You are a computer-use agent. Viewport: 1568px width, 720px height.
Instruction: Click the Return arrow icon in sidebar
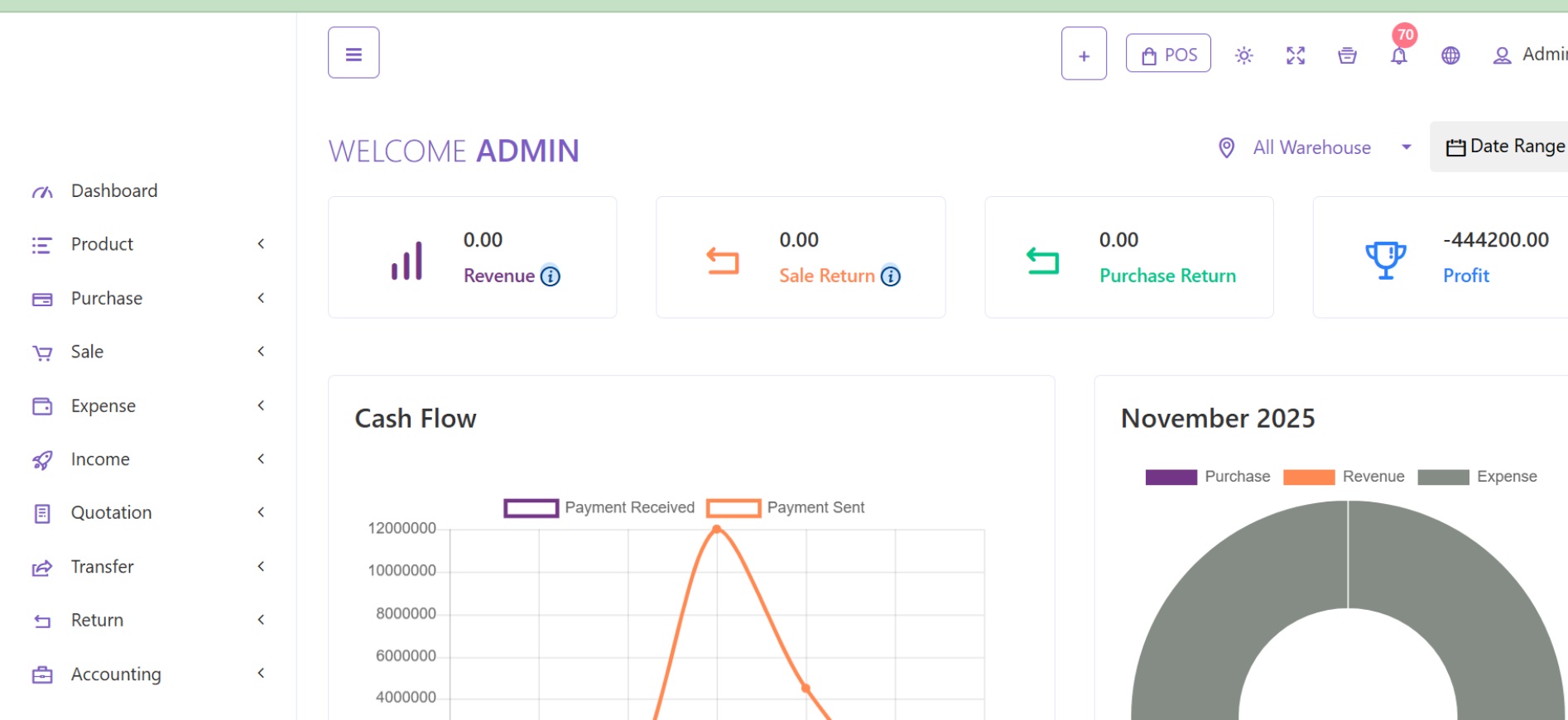42,622
